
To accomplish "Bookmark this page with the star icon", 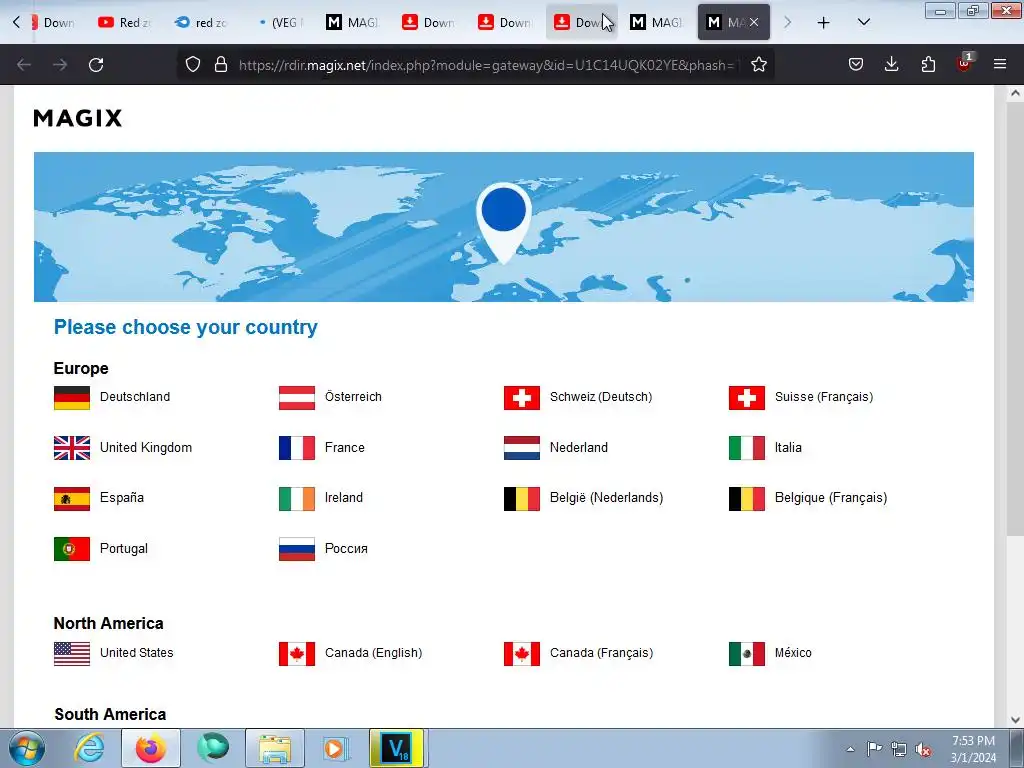I will pyautogui.click(x=758, y=65).
